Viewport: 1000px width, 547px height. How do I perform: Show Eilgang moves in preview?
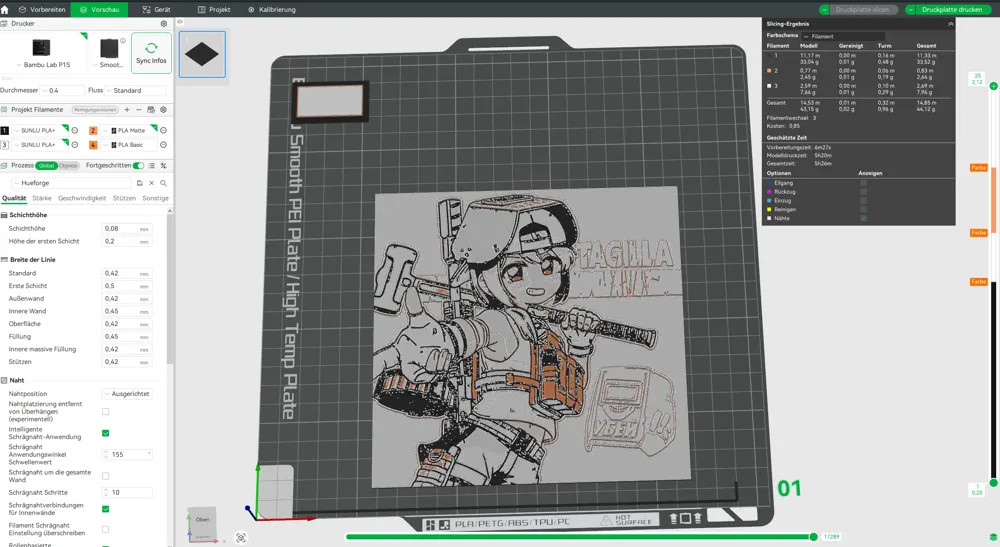point(864,183)
